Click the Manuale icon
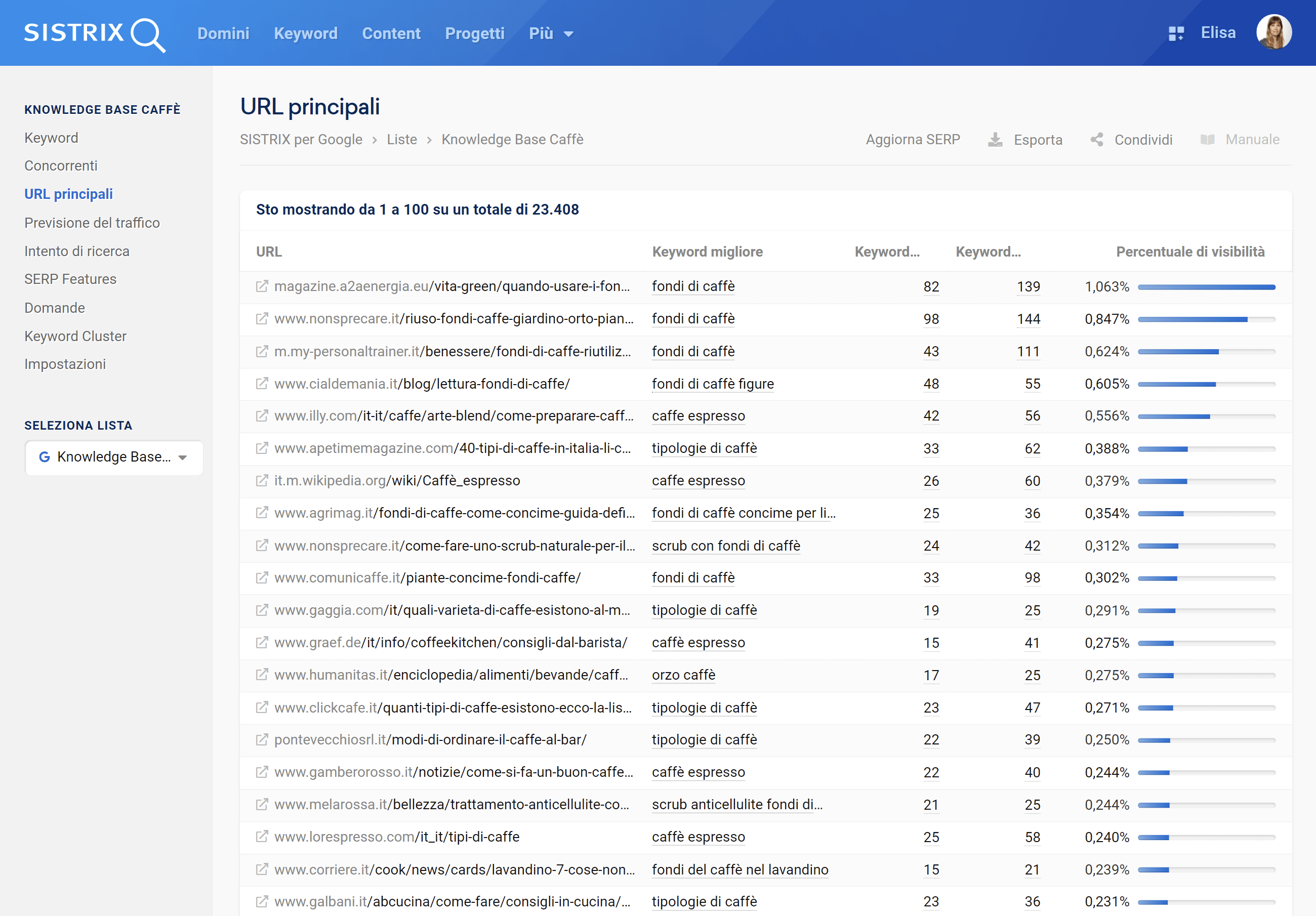The height and width of the screenshot is (916, 1316). pos(1206,139)
